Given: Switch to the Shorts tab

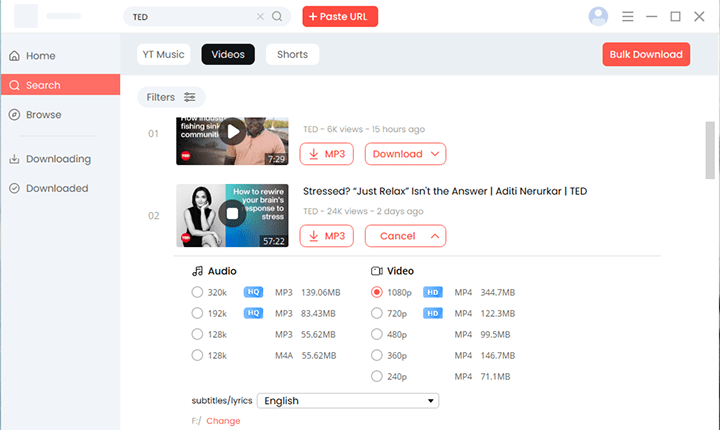Looking at the screenshot, I should (292, 54).
